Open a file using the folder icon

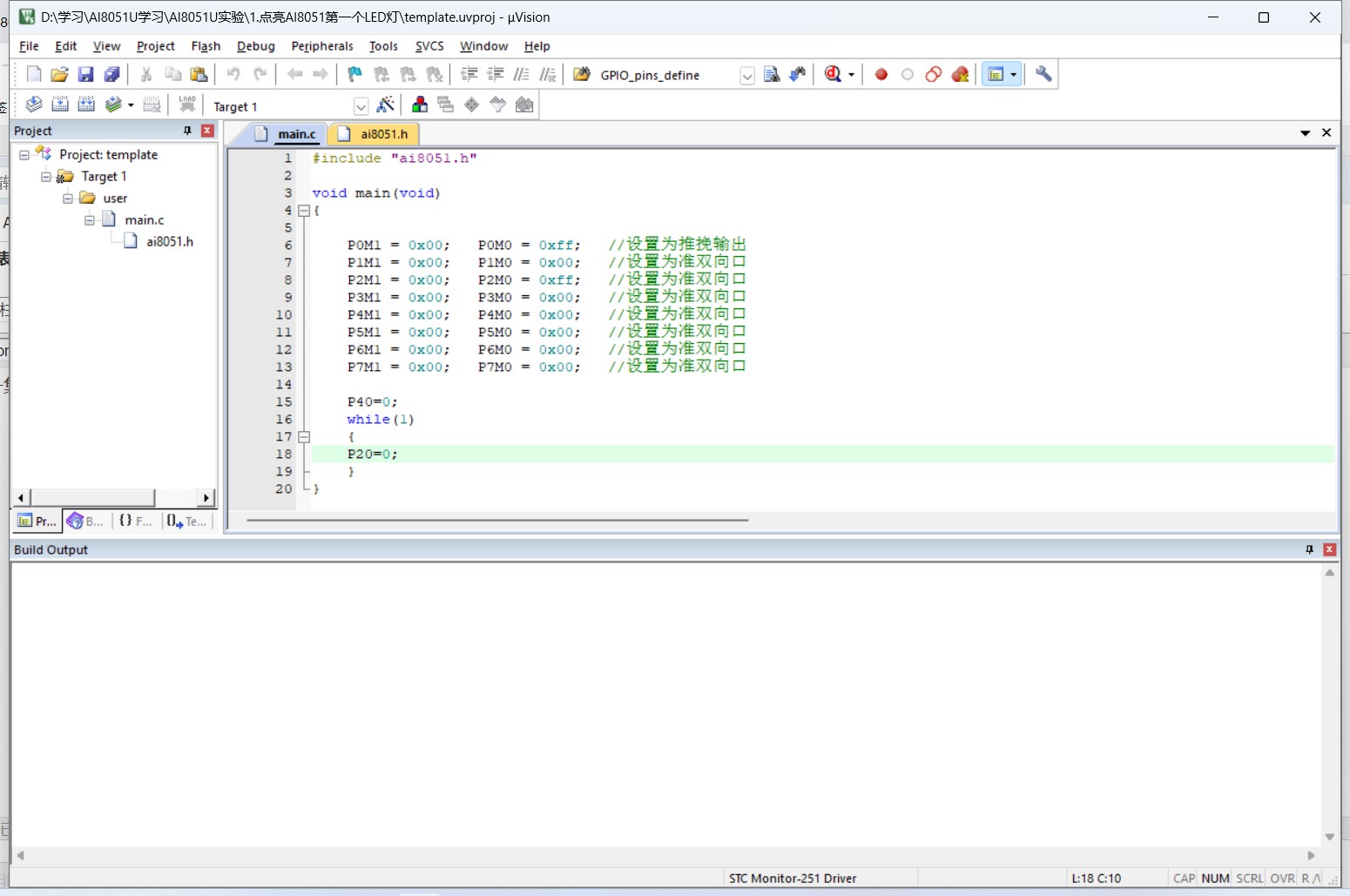59,75
